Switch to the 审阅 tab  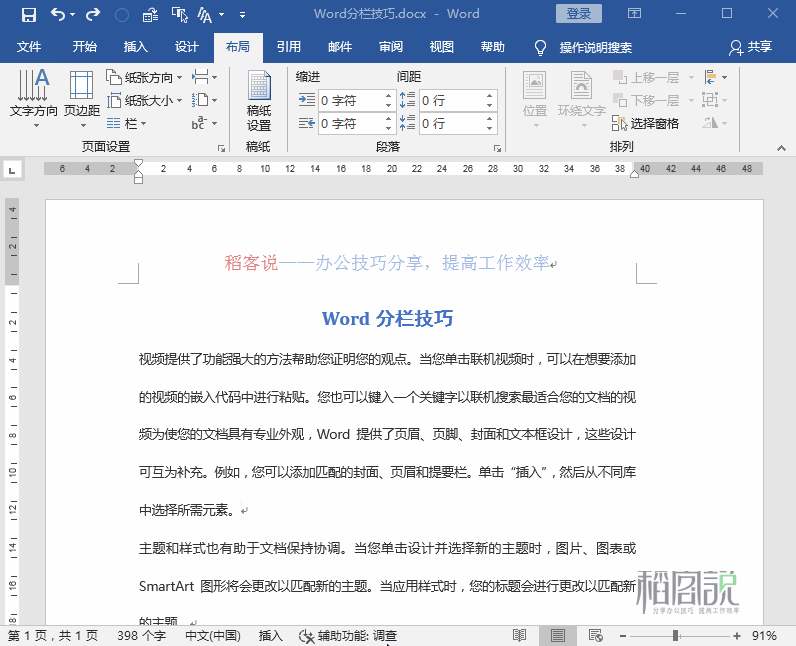coord(391,47)
